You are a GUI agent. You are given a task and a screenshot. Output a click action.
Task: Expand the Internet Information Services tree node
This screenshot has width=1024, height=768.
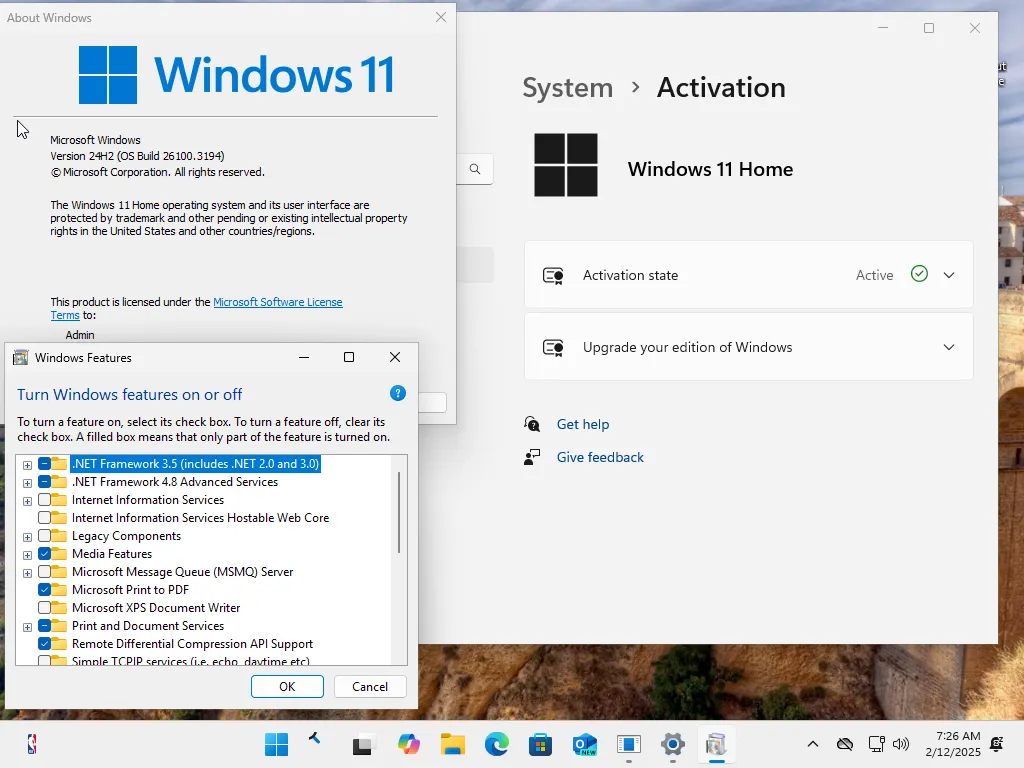(x=28, y=500)
